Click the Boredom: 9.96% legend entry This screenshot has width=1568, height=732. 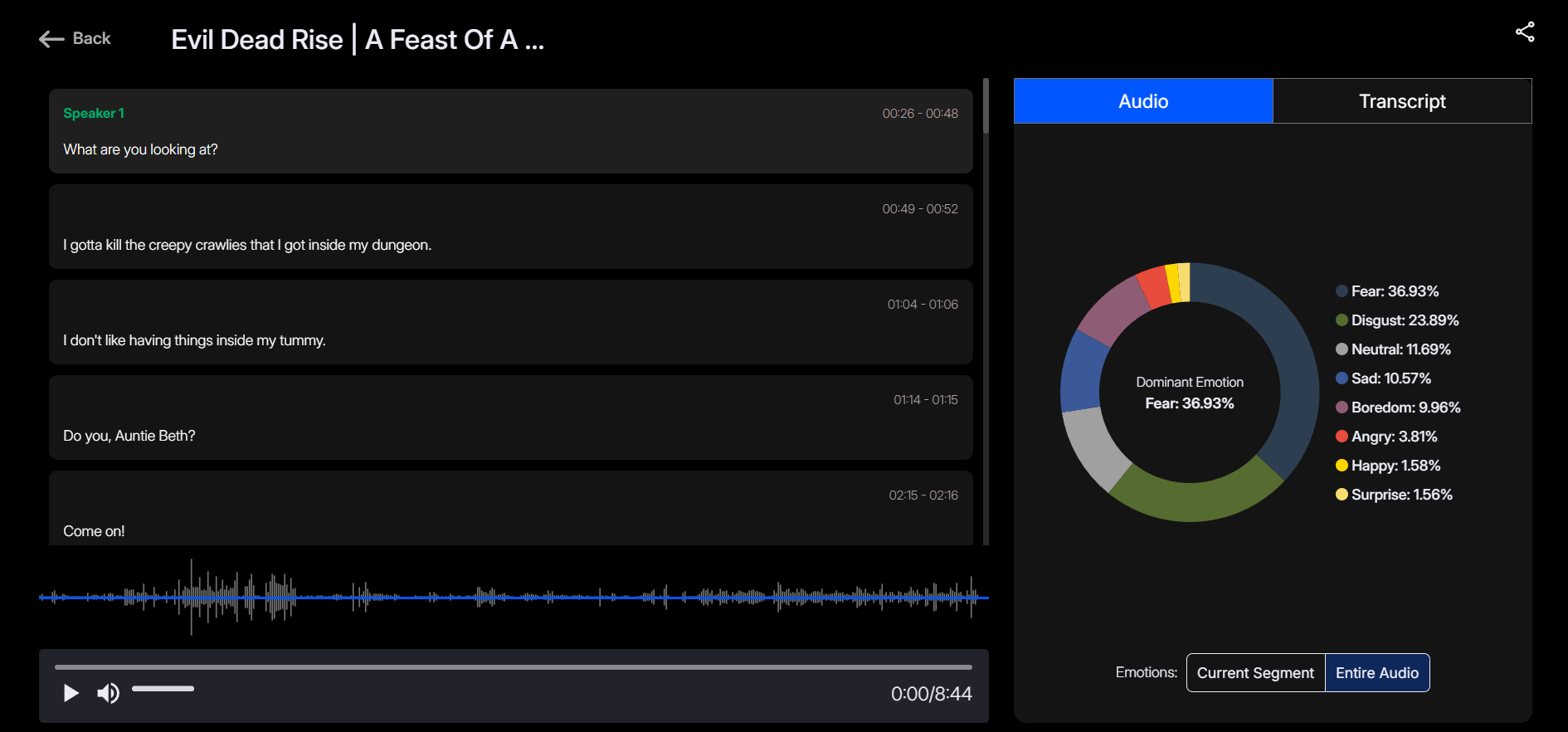coord(1398,407)
